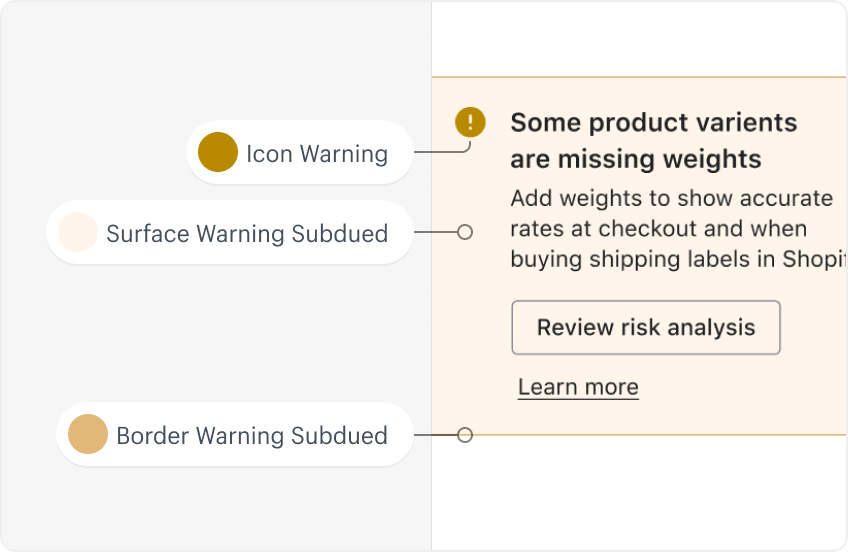848x552 pixels.
Task: Select the Icon Warning color swatch
Action: click(x=218, y=152)
